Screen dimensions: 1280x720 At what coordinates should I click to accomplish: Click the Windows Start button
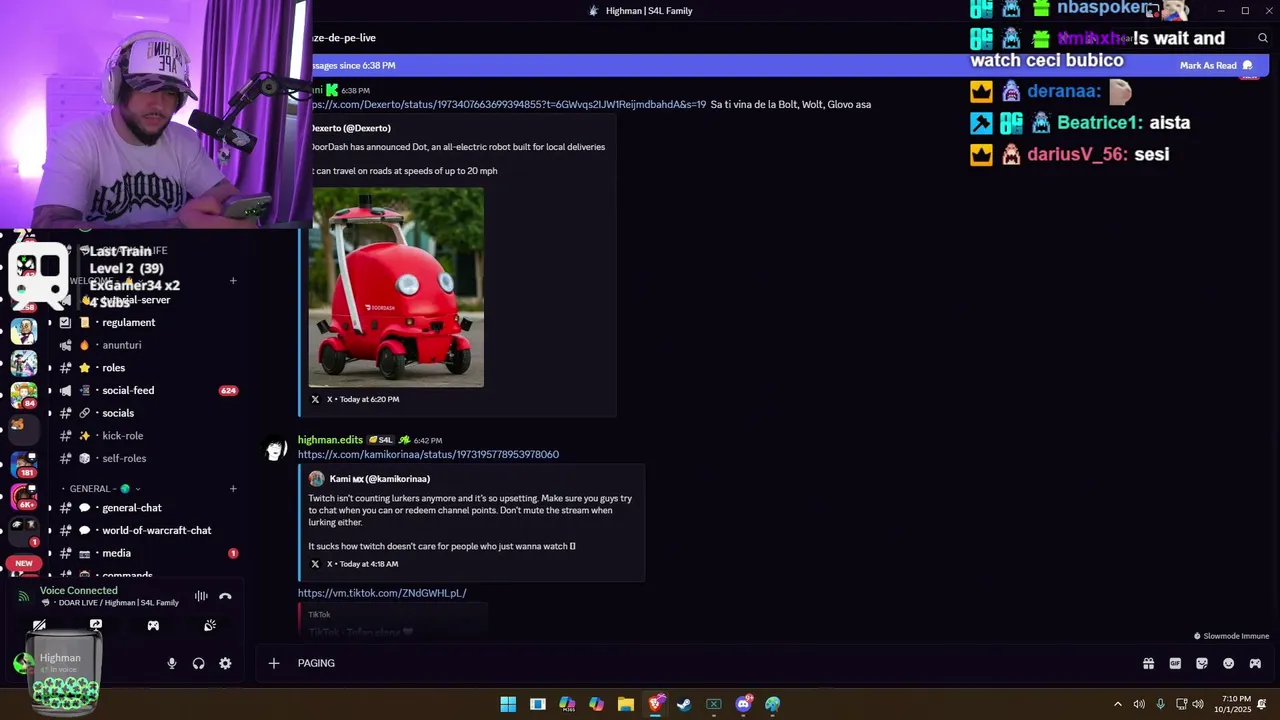coord(508,704)
